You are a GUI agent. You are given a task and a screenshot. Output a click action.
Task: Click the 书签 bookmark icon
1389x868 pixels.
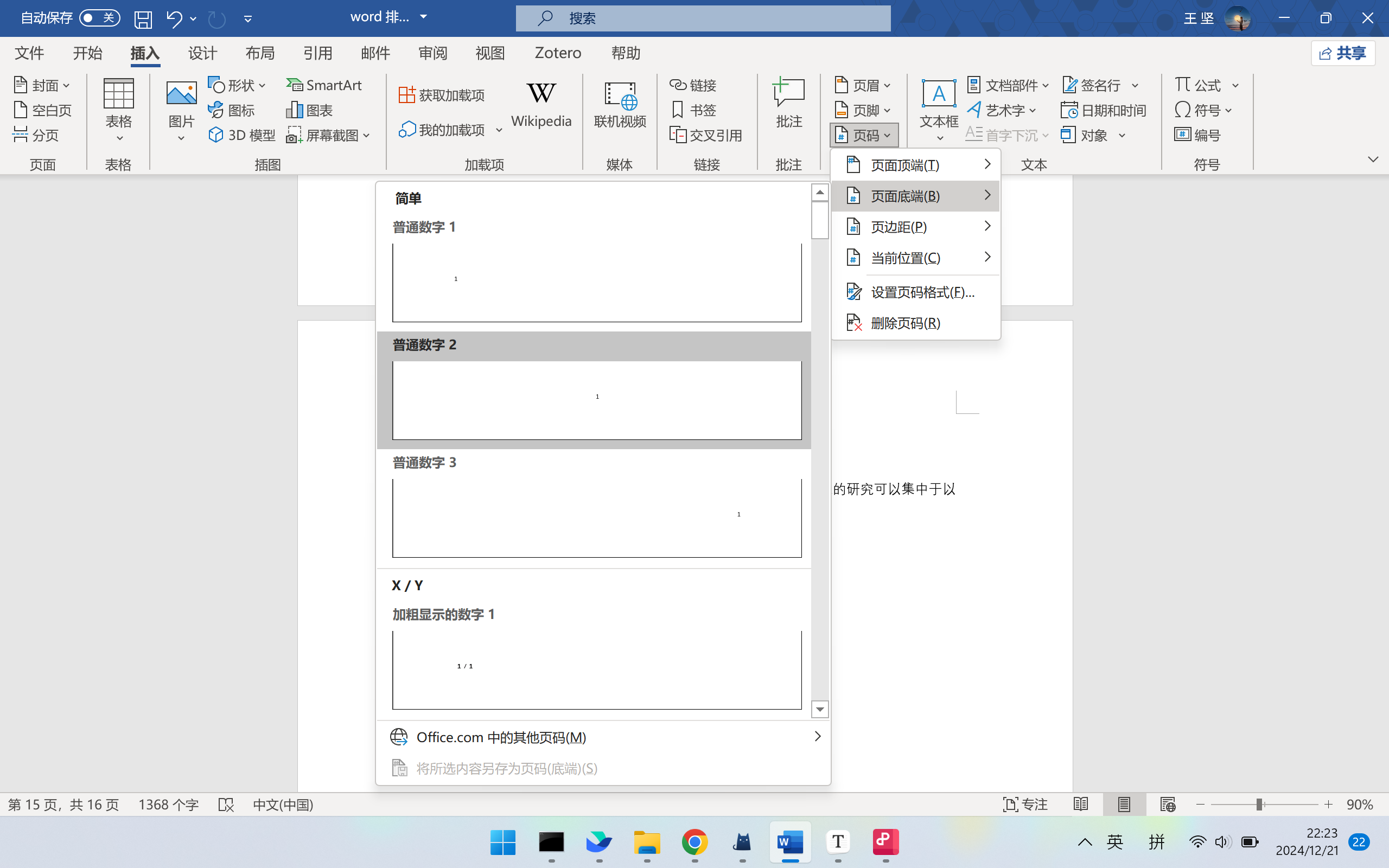click(x=678, y=110)
